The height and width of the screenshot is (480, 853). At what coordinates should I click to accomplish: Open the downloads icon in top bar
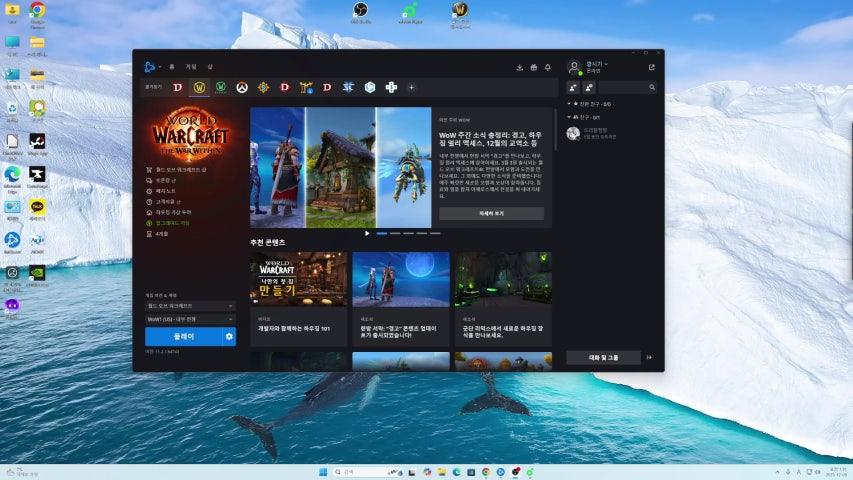pos(519,67)
